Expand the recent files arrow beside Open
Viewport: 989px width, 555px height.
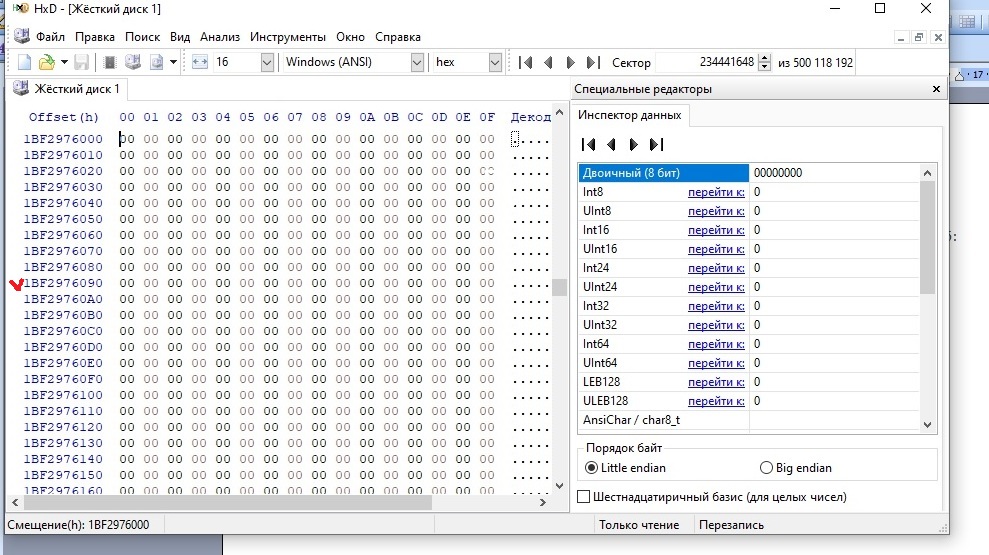64,62
